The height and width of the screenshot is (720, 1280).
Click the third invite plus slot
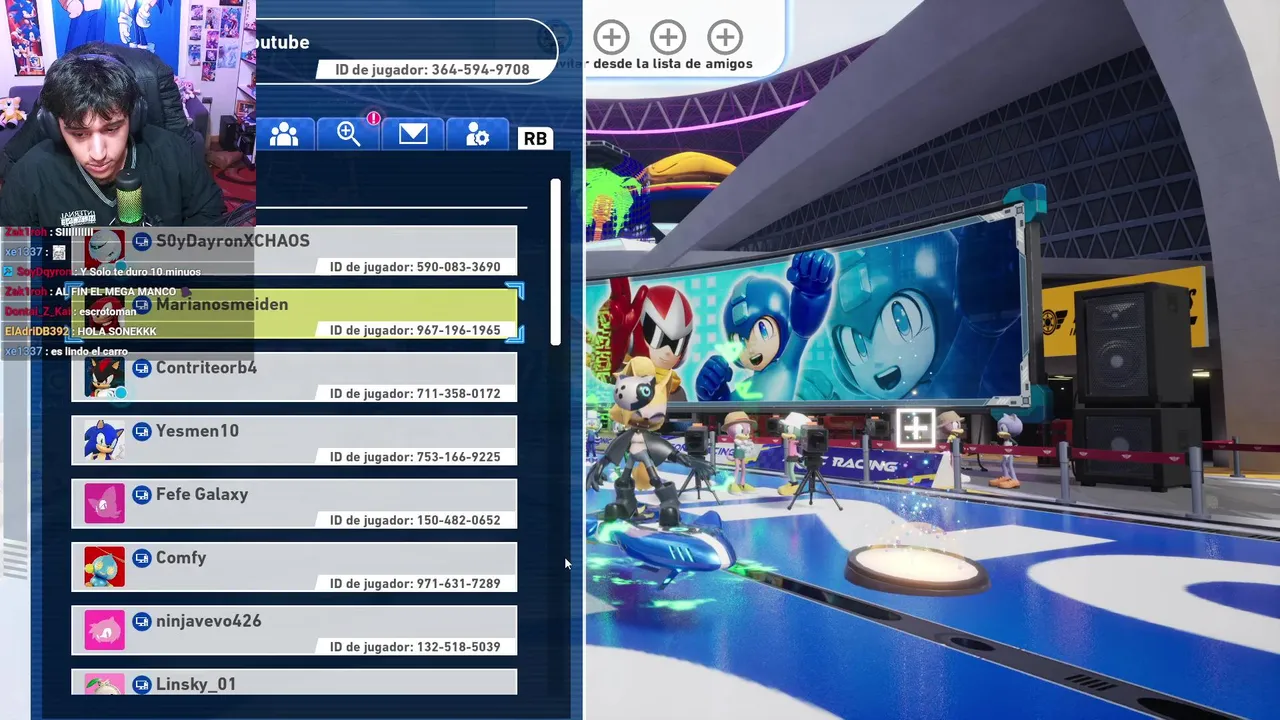click(725, 38)
